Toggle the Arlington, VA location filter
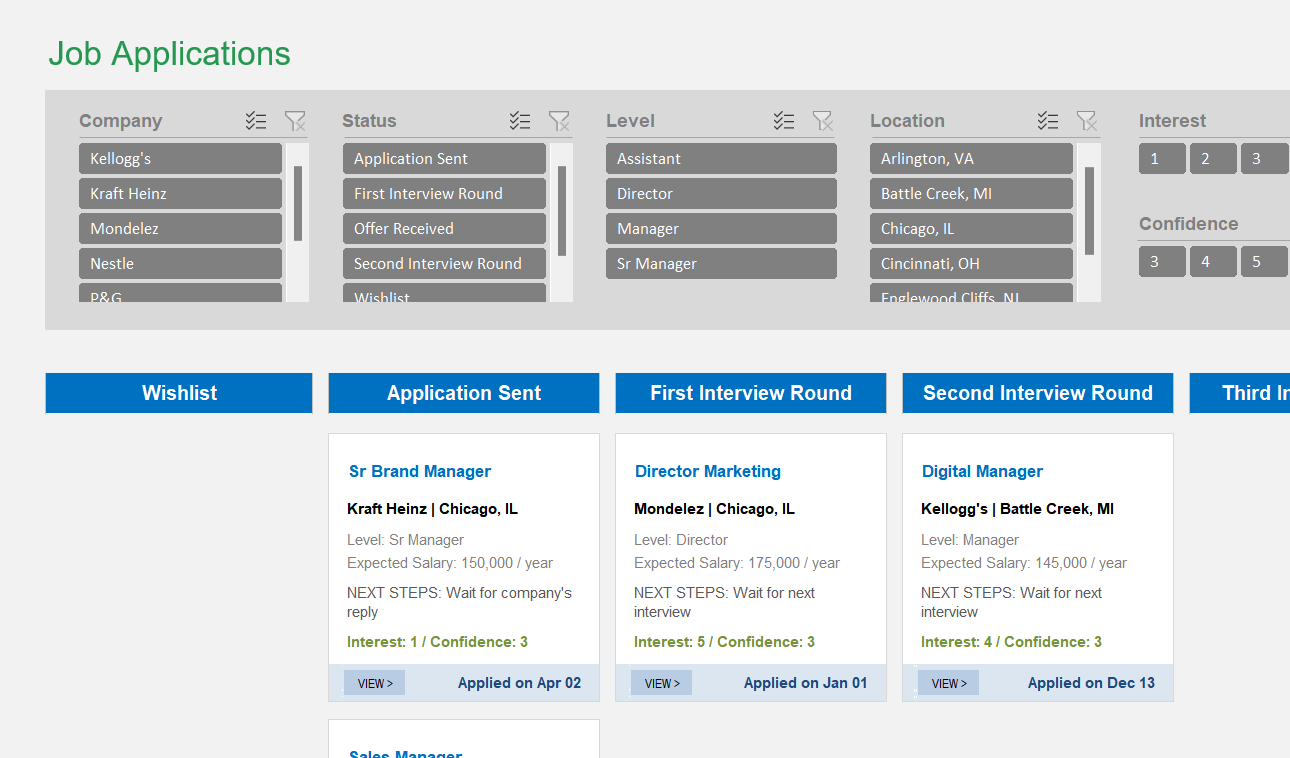 971,158
